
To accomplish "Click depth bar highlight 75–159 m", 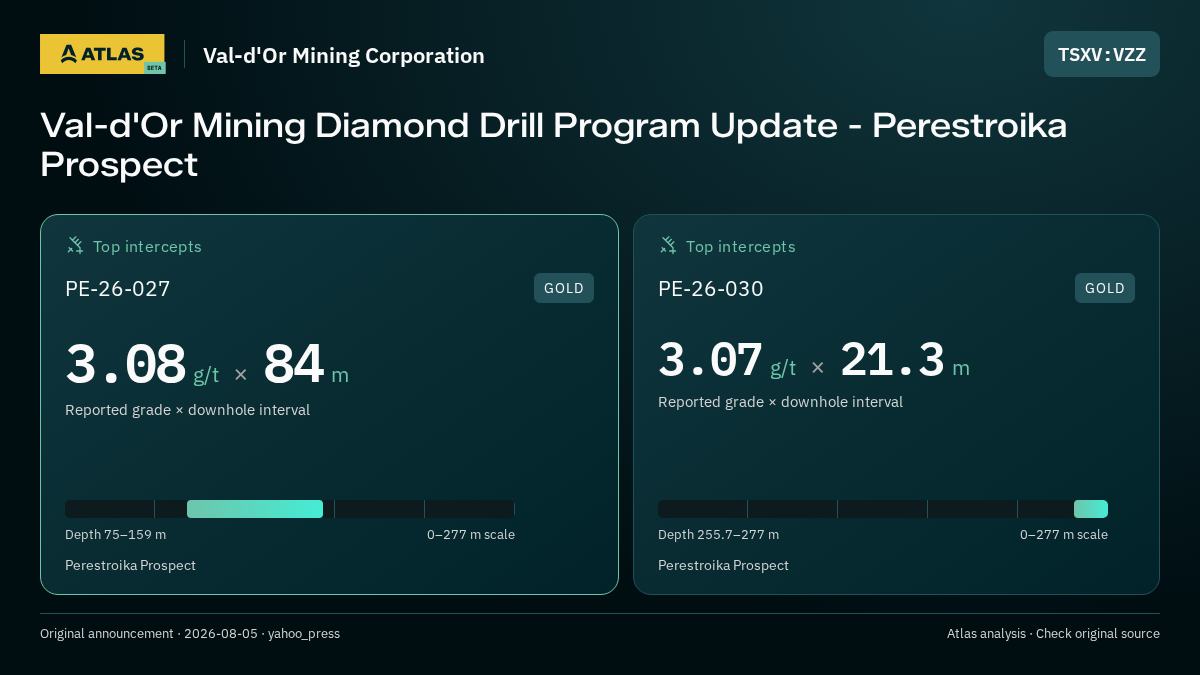I will 255,509.
